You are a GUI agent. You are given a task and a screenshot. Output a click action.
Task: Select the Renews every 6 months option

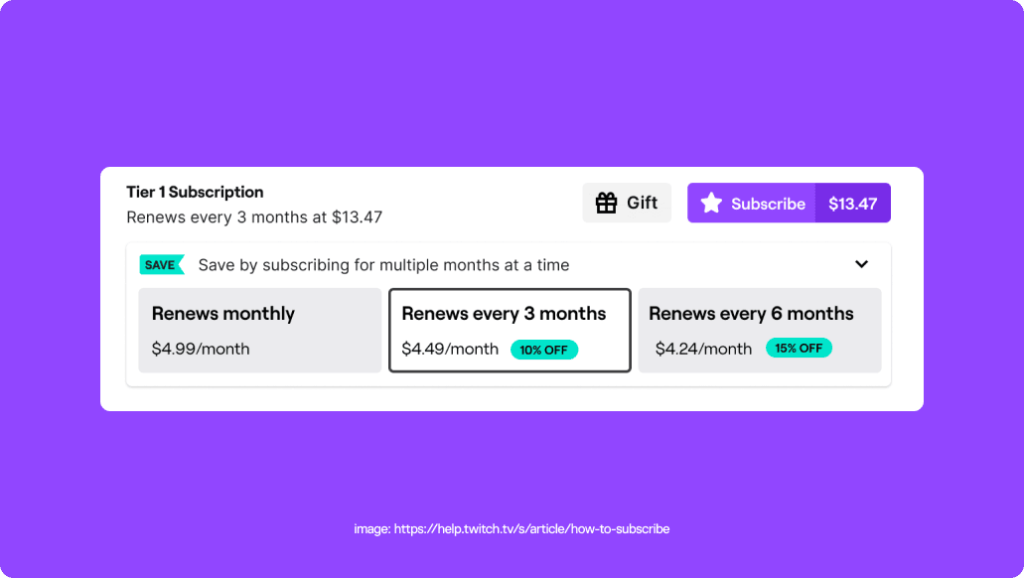pos(759,330)
